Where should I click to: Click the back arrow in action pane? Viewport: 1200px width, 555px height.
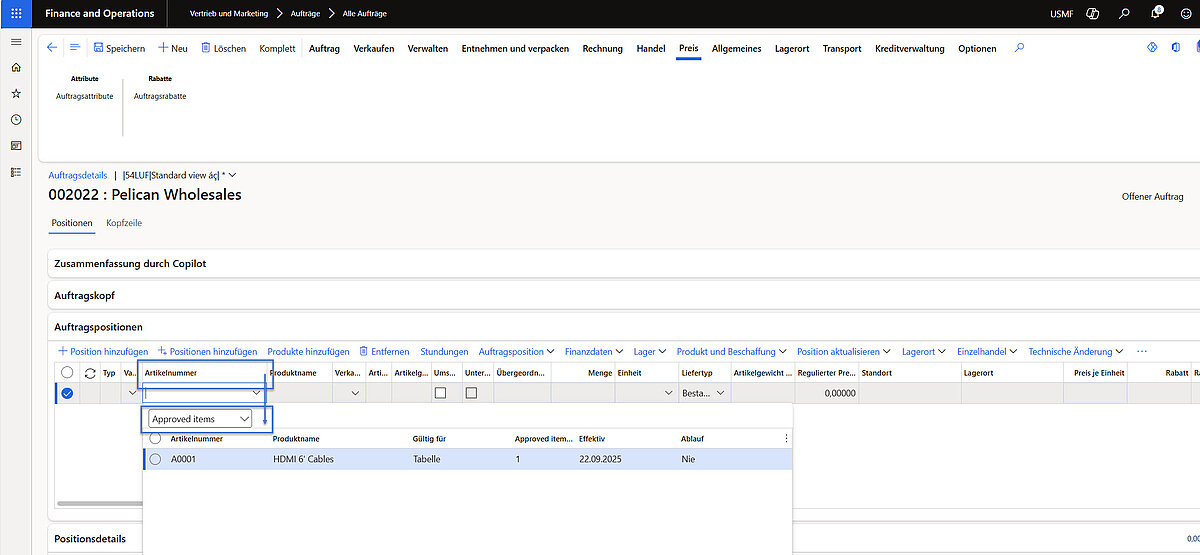pyautogui.click(x=53, y=48)
